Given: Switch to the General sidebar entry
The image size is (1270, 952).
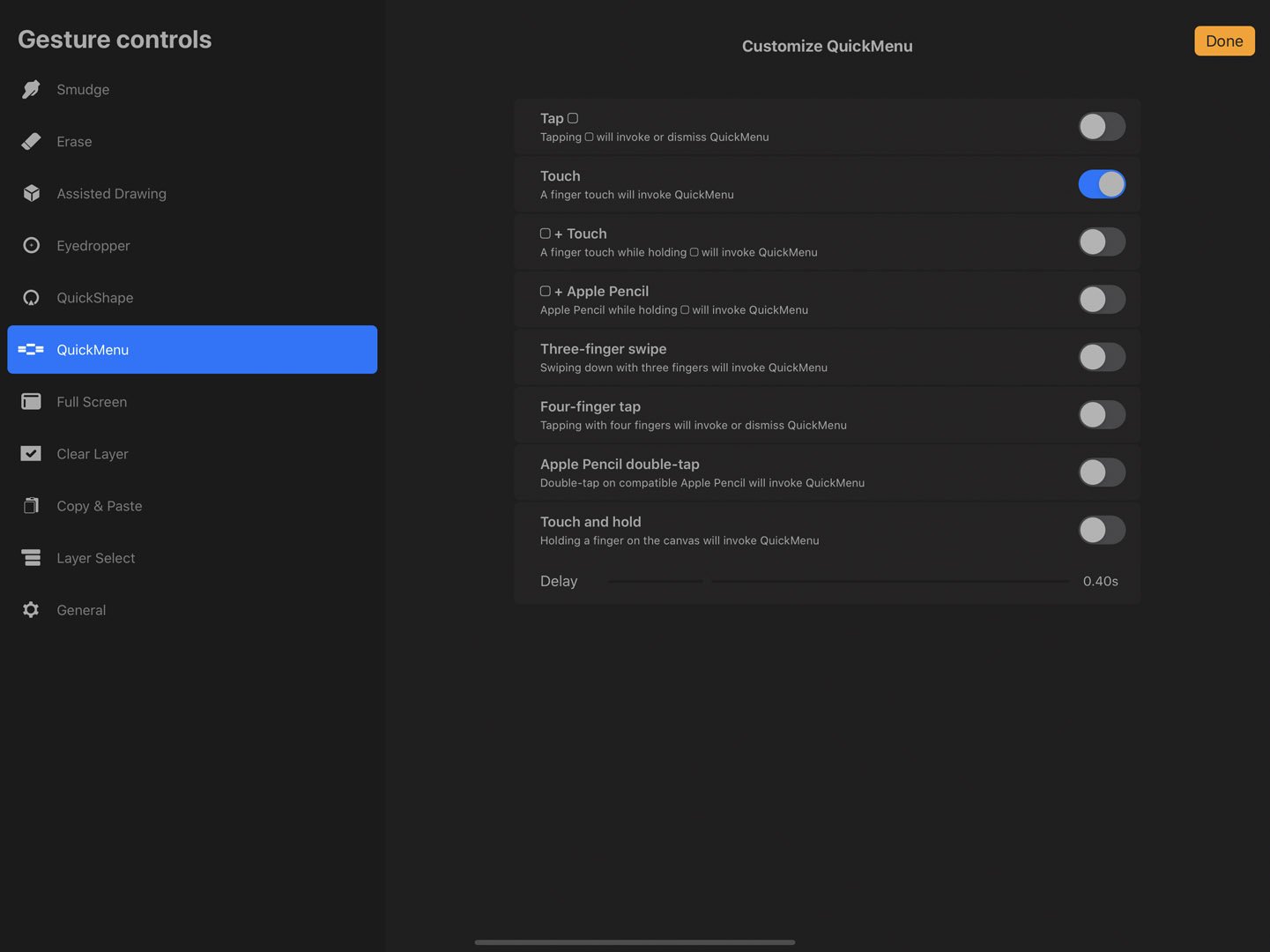Looking at the screenshot, I should [81, 609].
